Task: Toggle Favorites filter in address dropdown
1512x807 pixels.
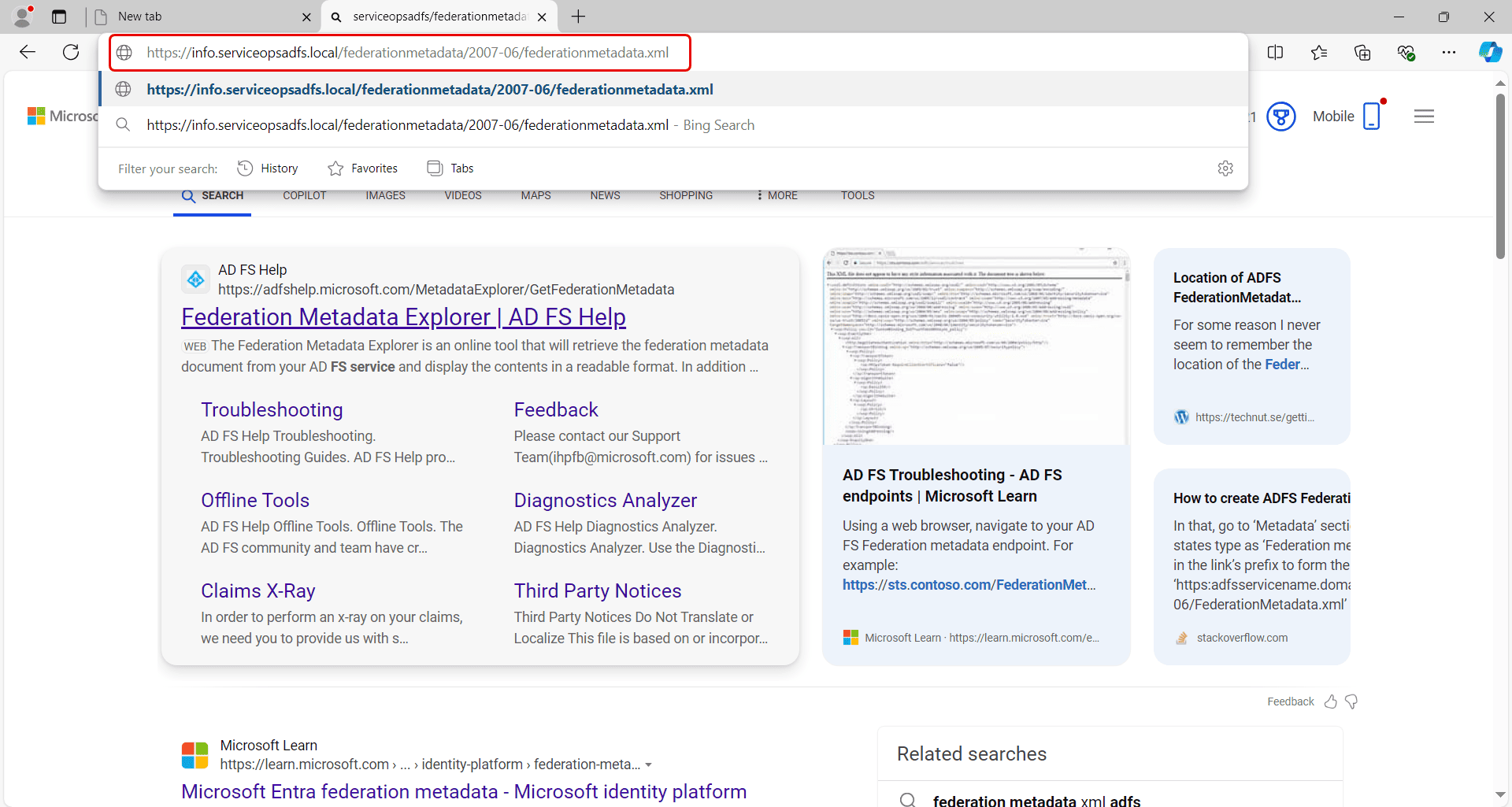Action: click(363, 168)
